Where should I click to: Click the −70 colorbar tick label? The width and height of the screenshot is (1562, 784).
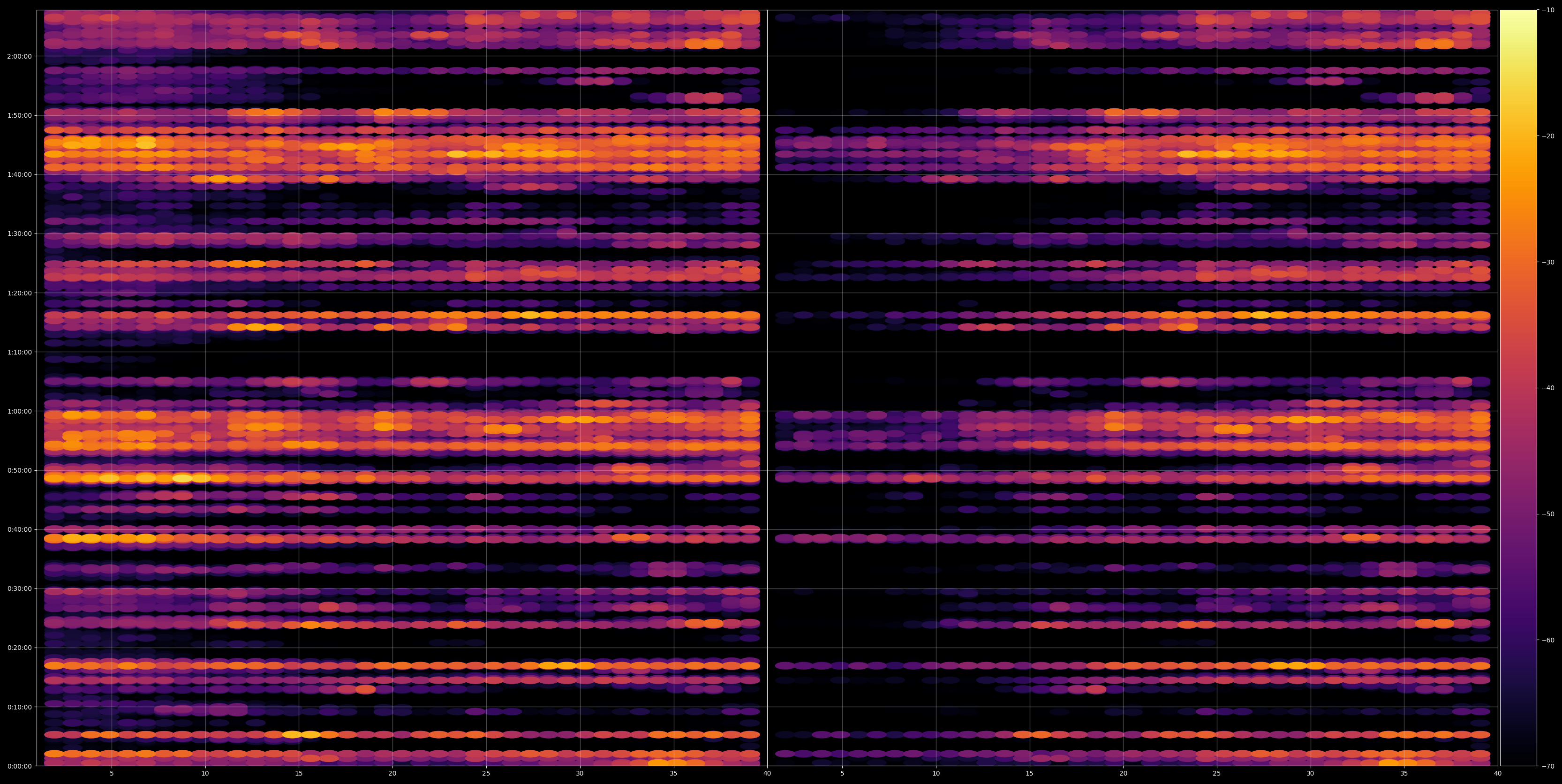pos(1548,766)
